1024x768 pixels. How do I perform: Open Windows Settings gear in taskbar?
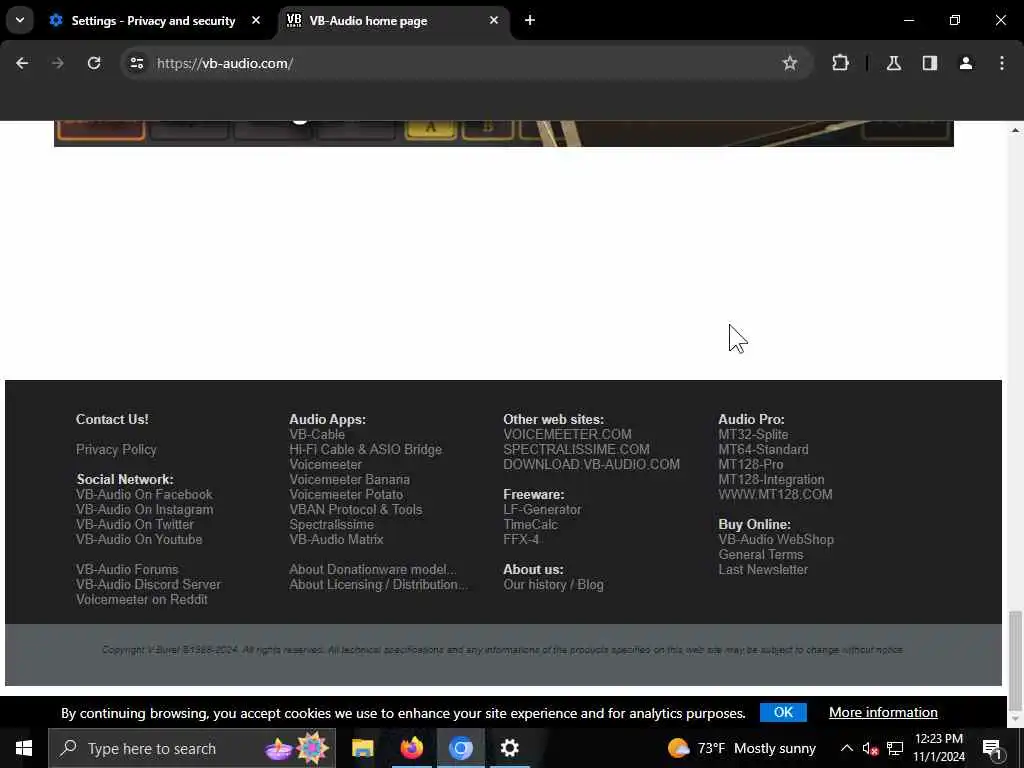click(x=509, y=748)
